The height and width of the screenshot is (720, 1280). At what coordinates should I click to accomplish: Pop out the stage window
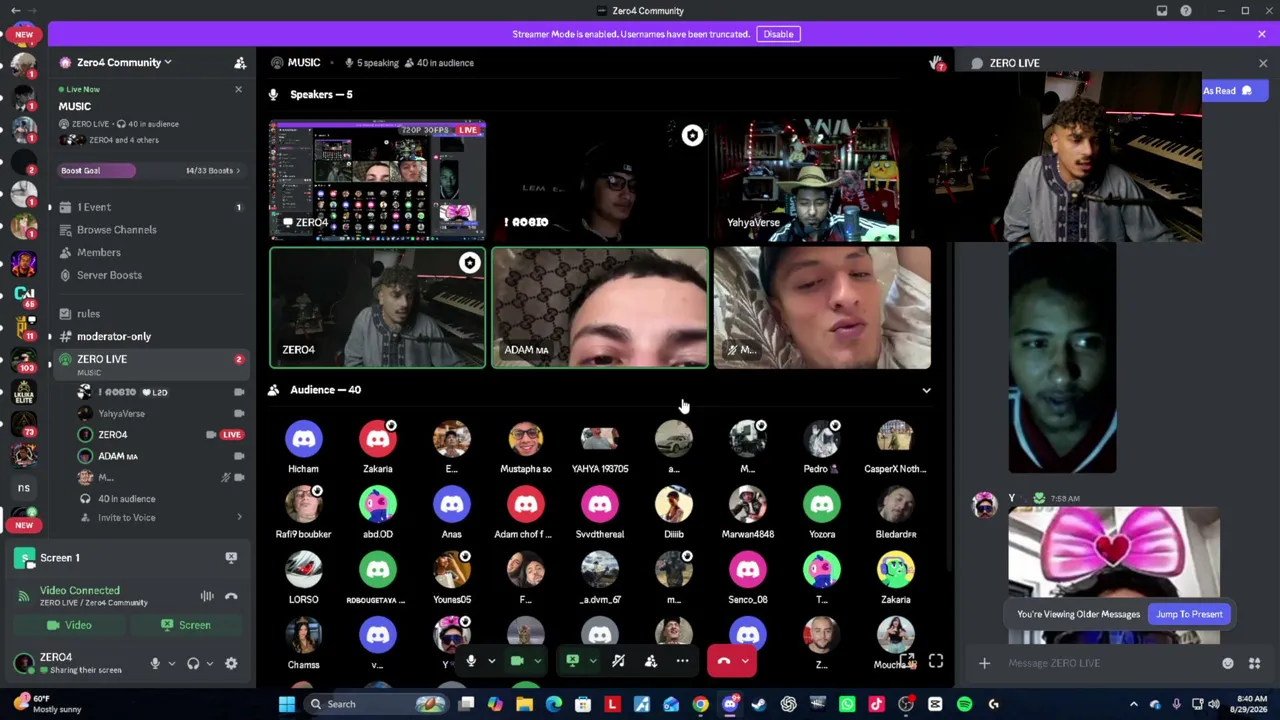pos(907,662)
